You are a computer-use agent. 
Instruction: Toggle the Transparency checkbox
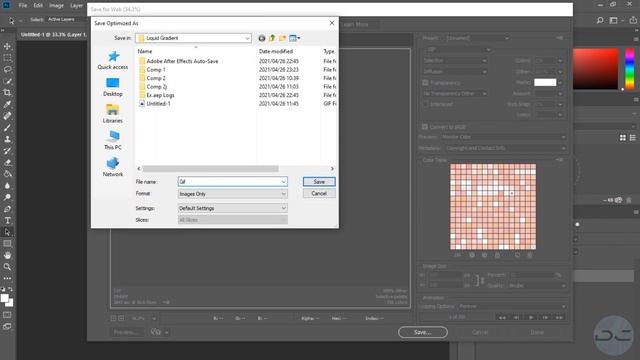coord(425,82)
